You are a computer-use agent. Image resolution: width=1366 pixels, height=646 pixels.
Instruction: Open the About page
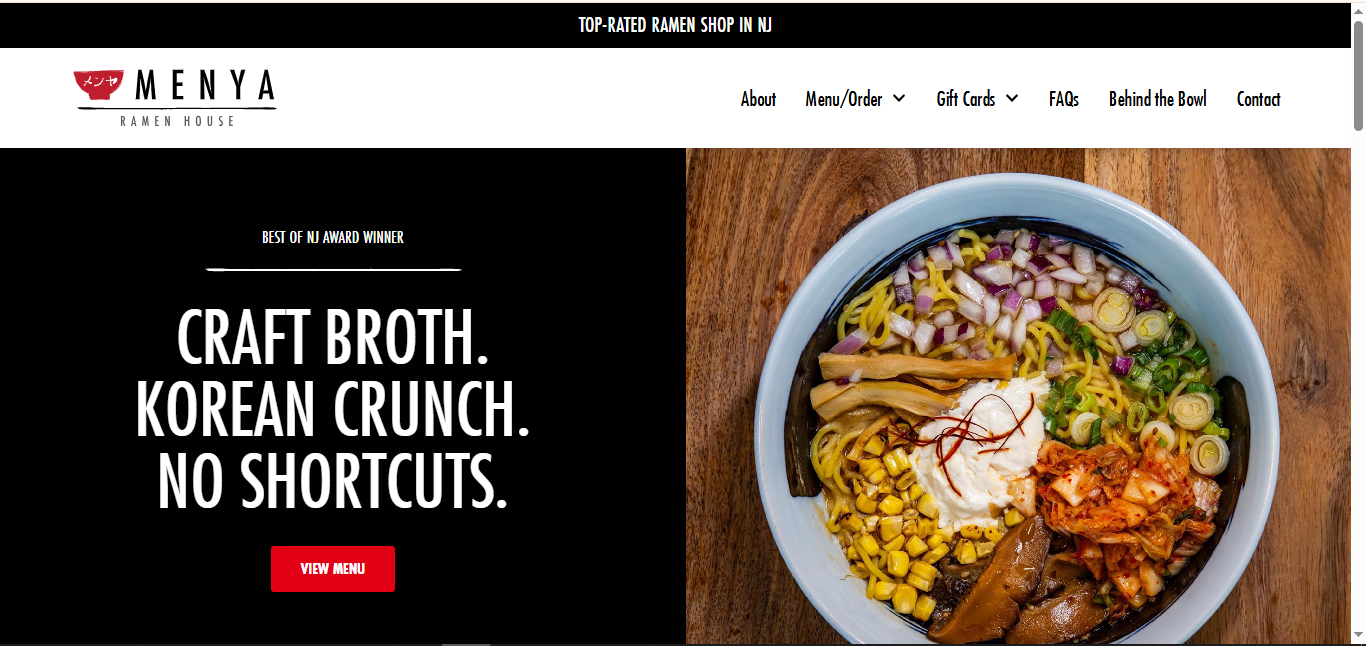(x=758, y=98)
